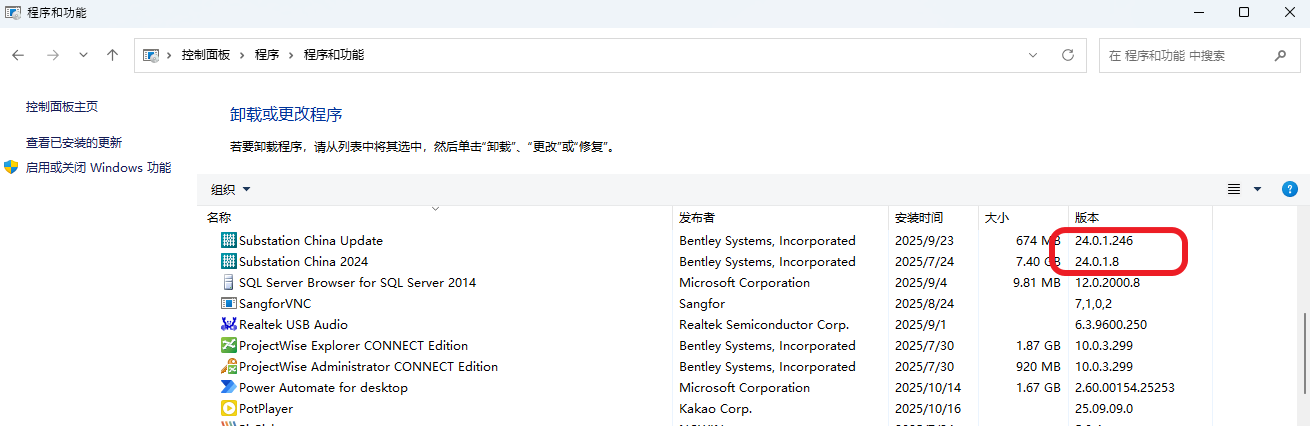The image size is (1310, 426).
Task: Expand the view options dropdown arrow
Action: click(1257, 189)
